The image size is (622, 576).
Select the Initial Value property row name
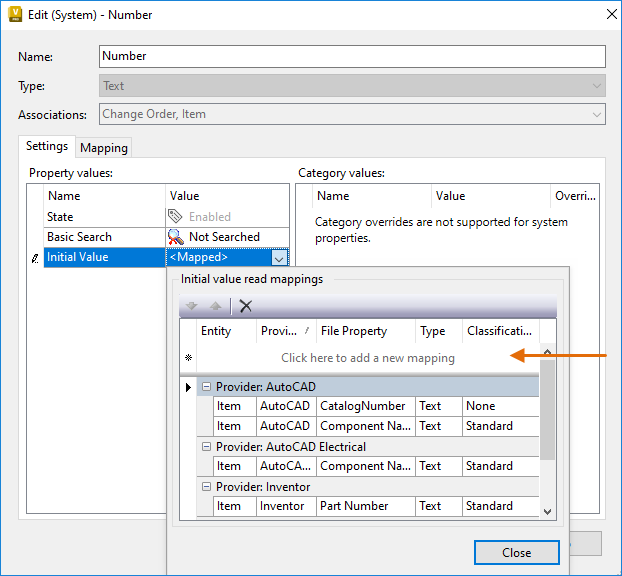[x=104, y=257]
